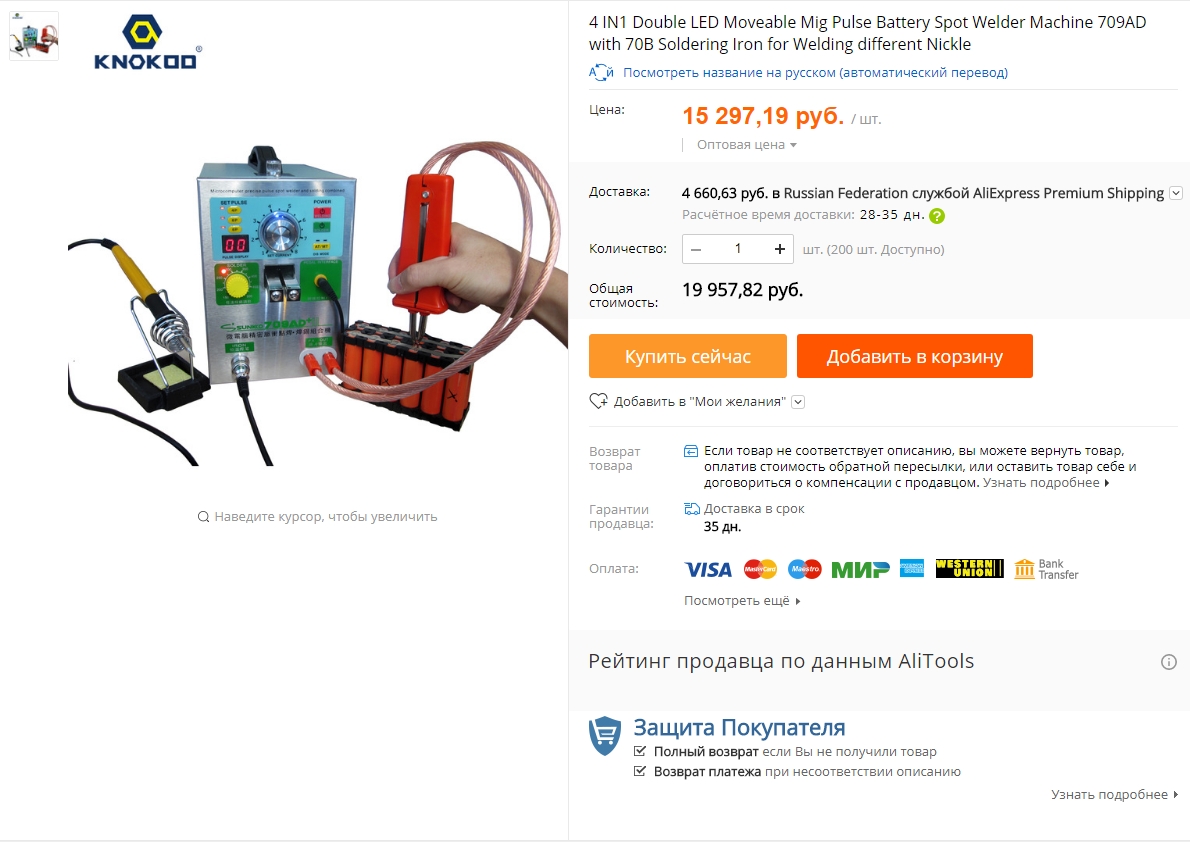Open the shipping method dropdown arrow

point(1176,193)
